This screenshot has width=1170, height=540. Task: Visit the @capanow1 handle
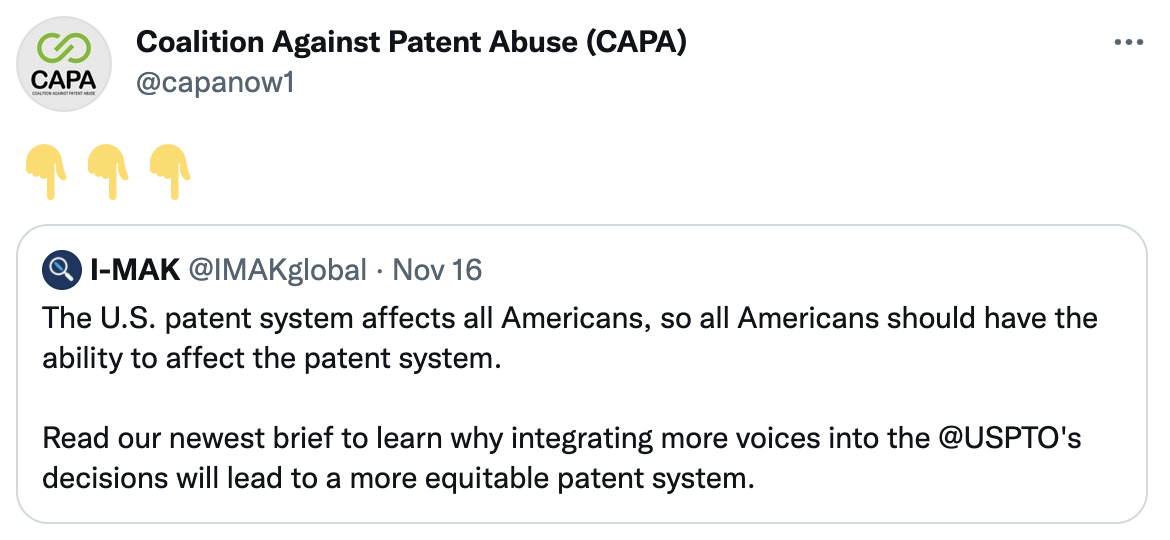(x=215, y=82)
